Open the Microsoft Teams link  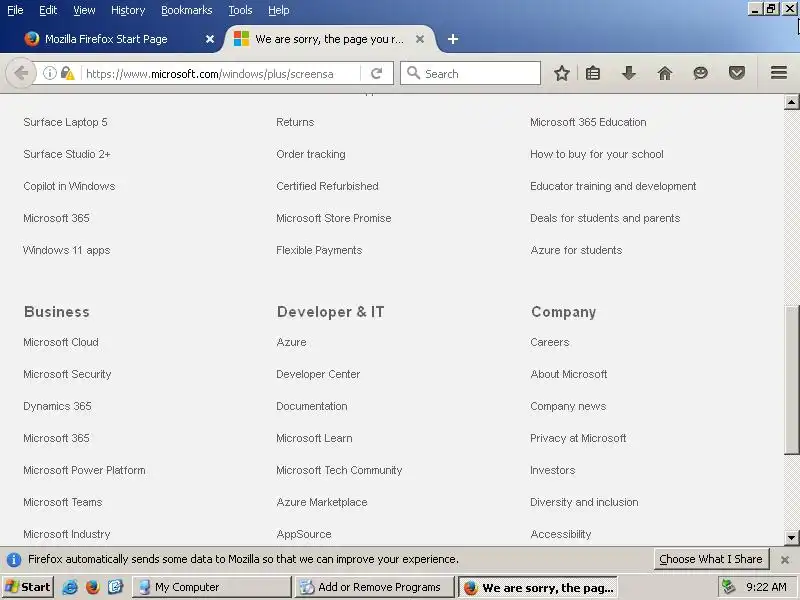[63, 503]
